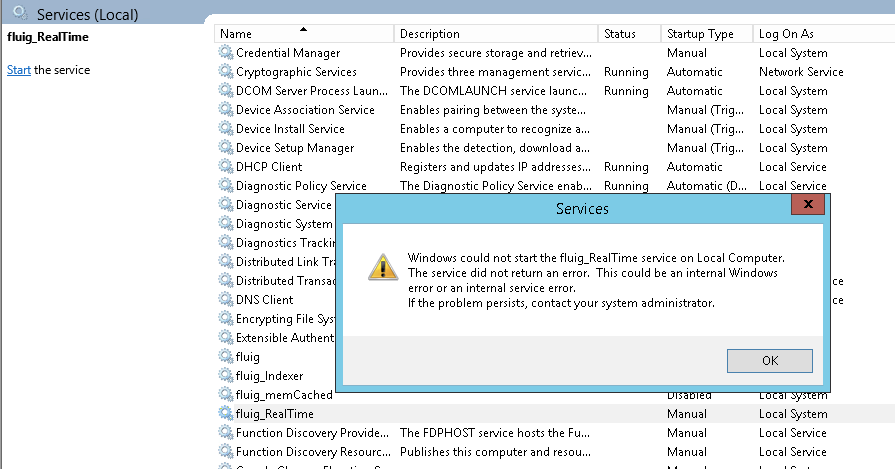Select the Function Discovery Provider Host service

tap(555, 432)
